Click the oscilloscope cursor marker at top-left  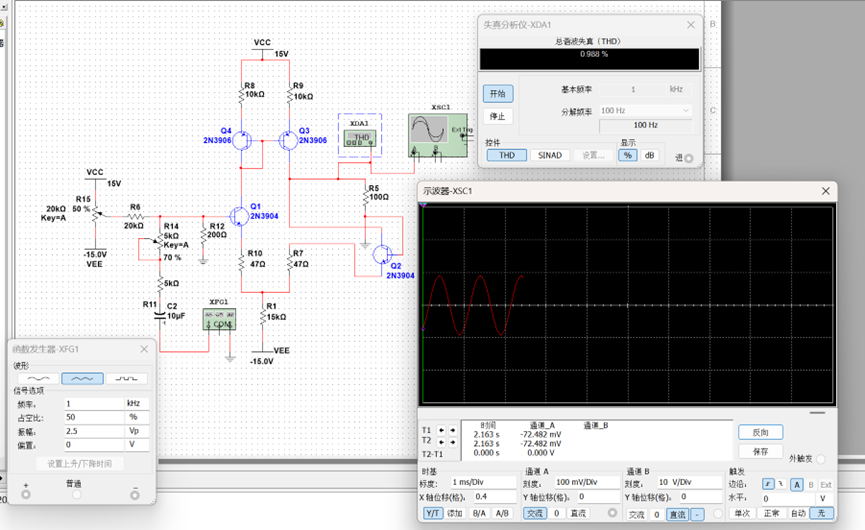click(423, 205)
